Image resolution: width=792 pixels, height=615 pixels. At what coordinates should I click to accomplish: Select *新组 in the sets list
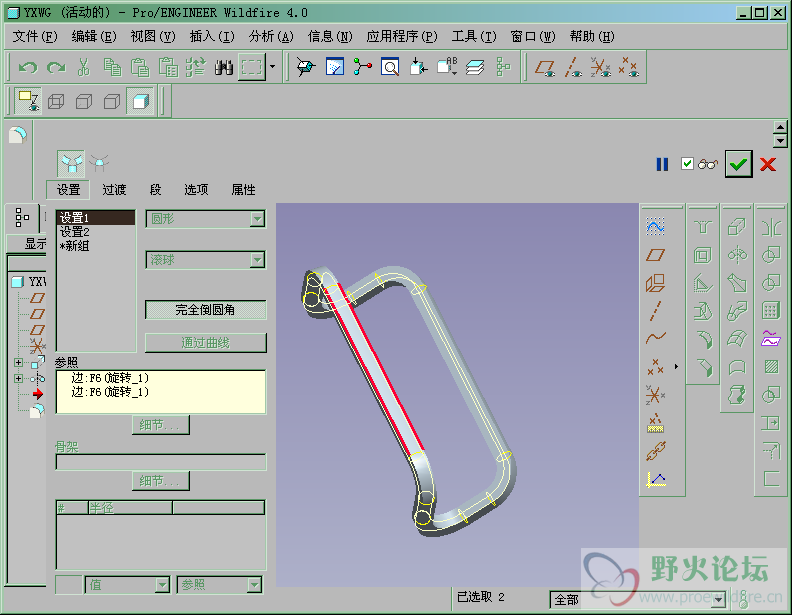click(x=74, y=246)
